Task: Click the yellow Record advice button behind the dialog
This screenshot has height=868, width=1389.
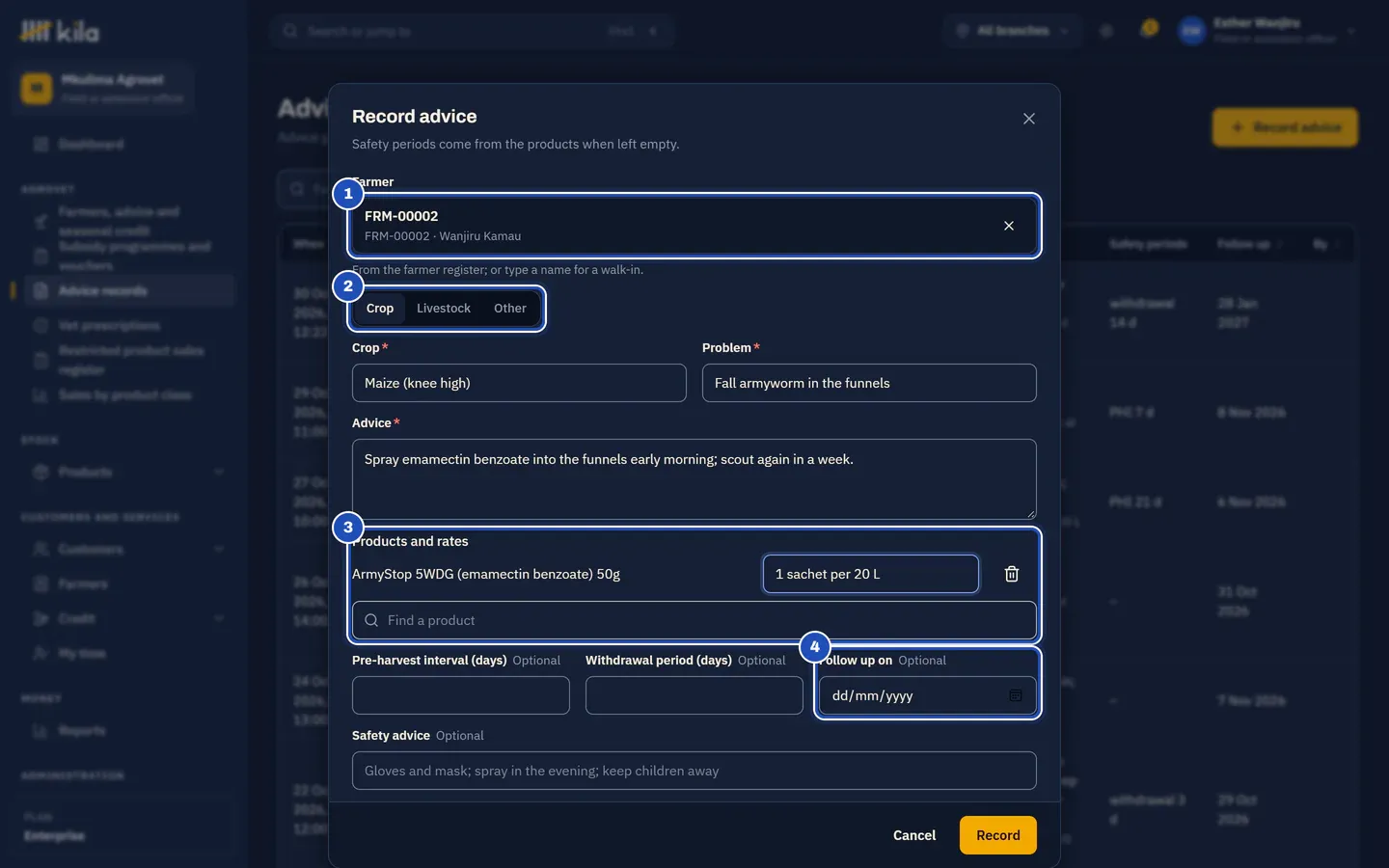Action: 1285,127
